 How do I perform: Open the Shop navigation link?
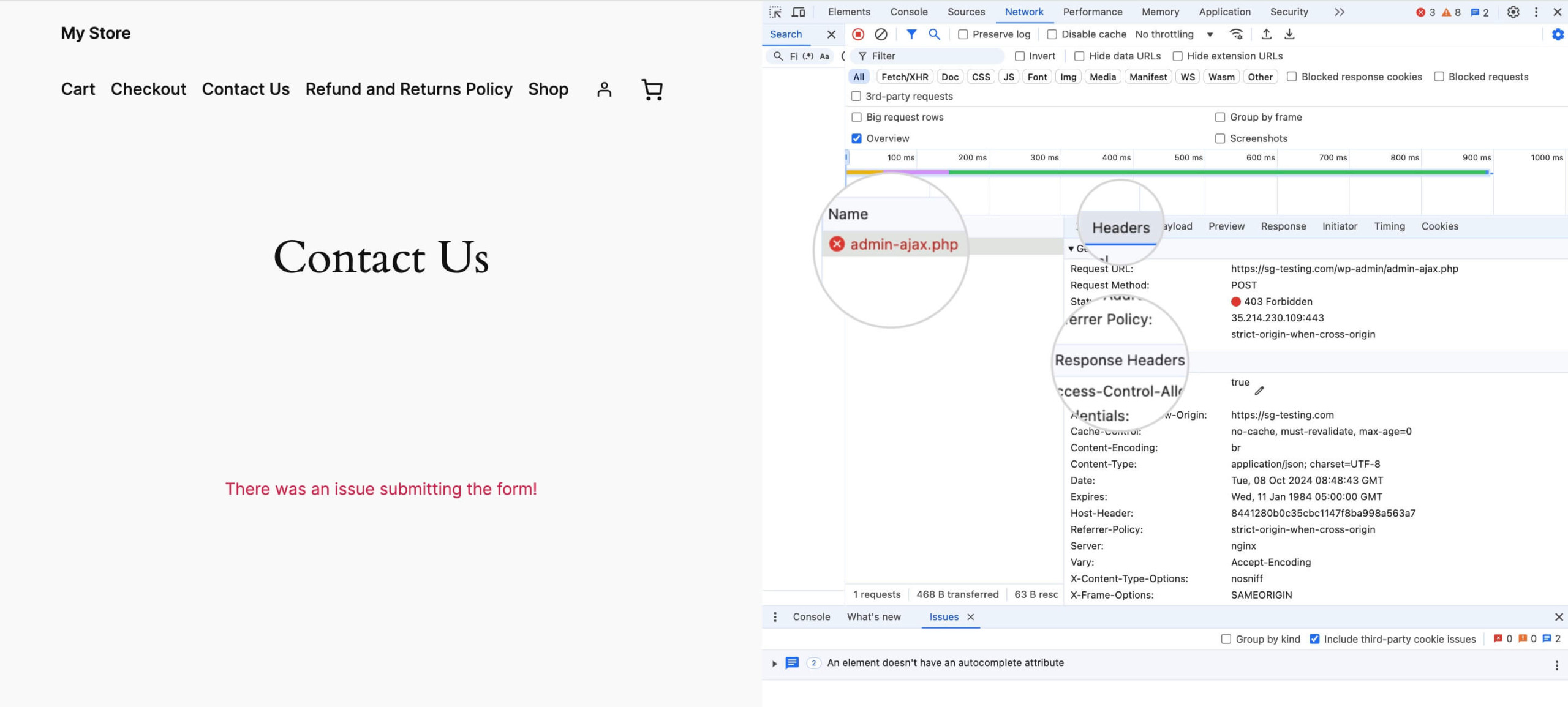pyautogui.click(x=548, y=89)
